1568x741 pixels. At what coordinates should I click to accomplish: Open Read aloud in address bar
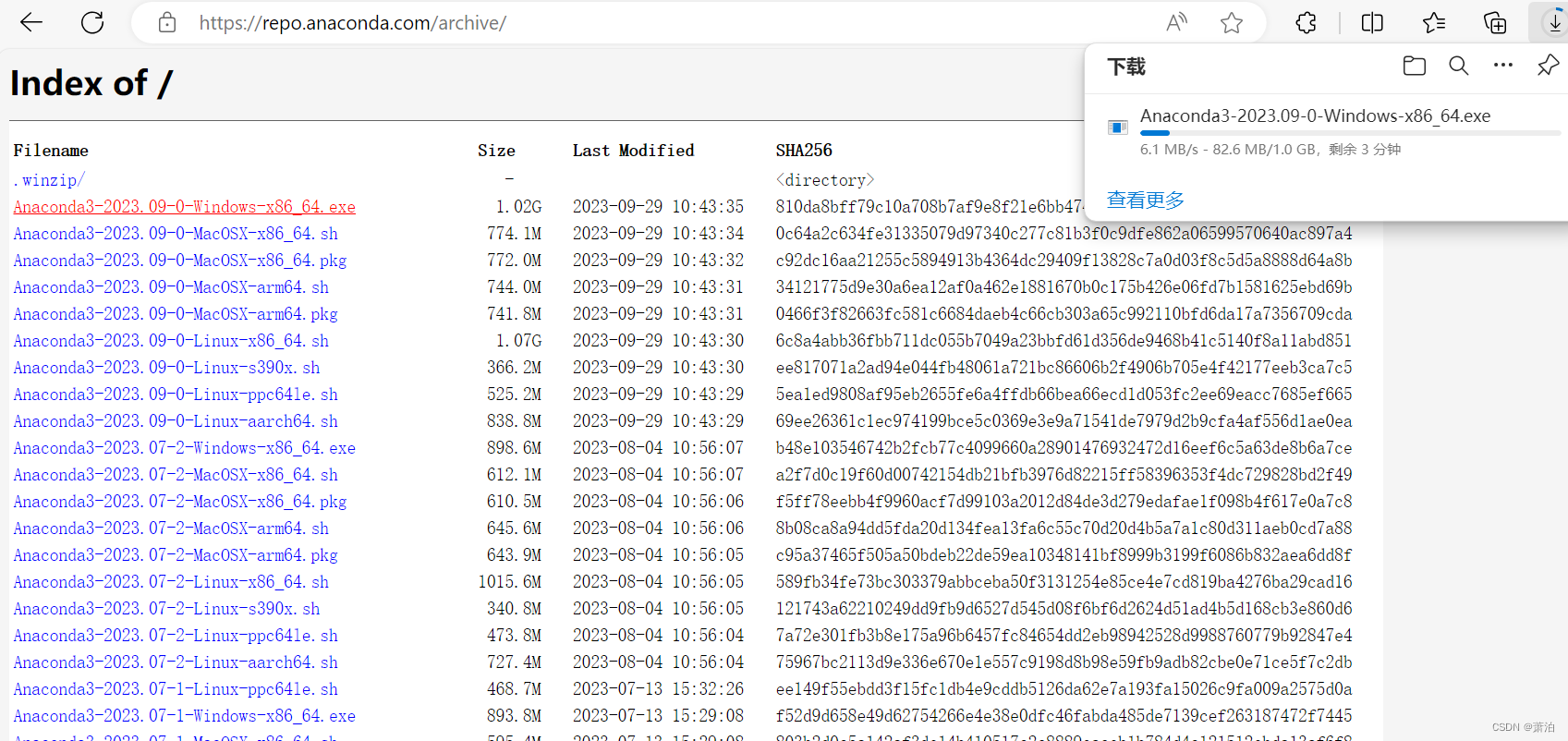(x=1176, y=22)
